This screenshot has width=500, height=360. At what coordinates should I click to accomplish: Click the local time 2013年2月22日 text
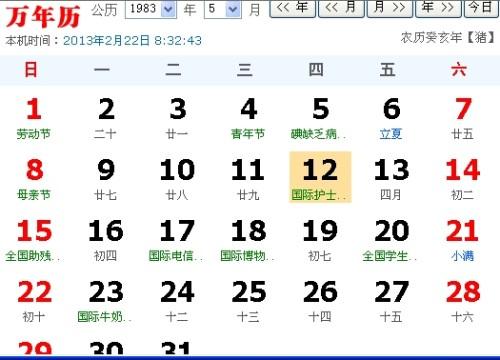(x=132, y=41)
